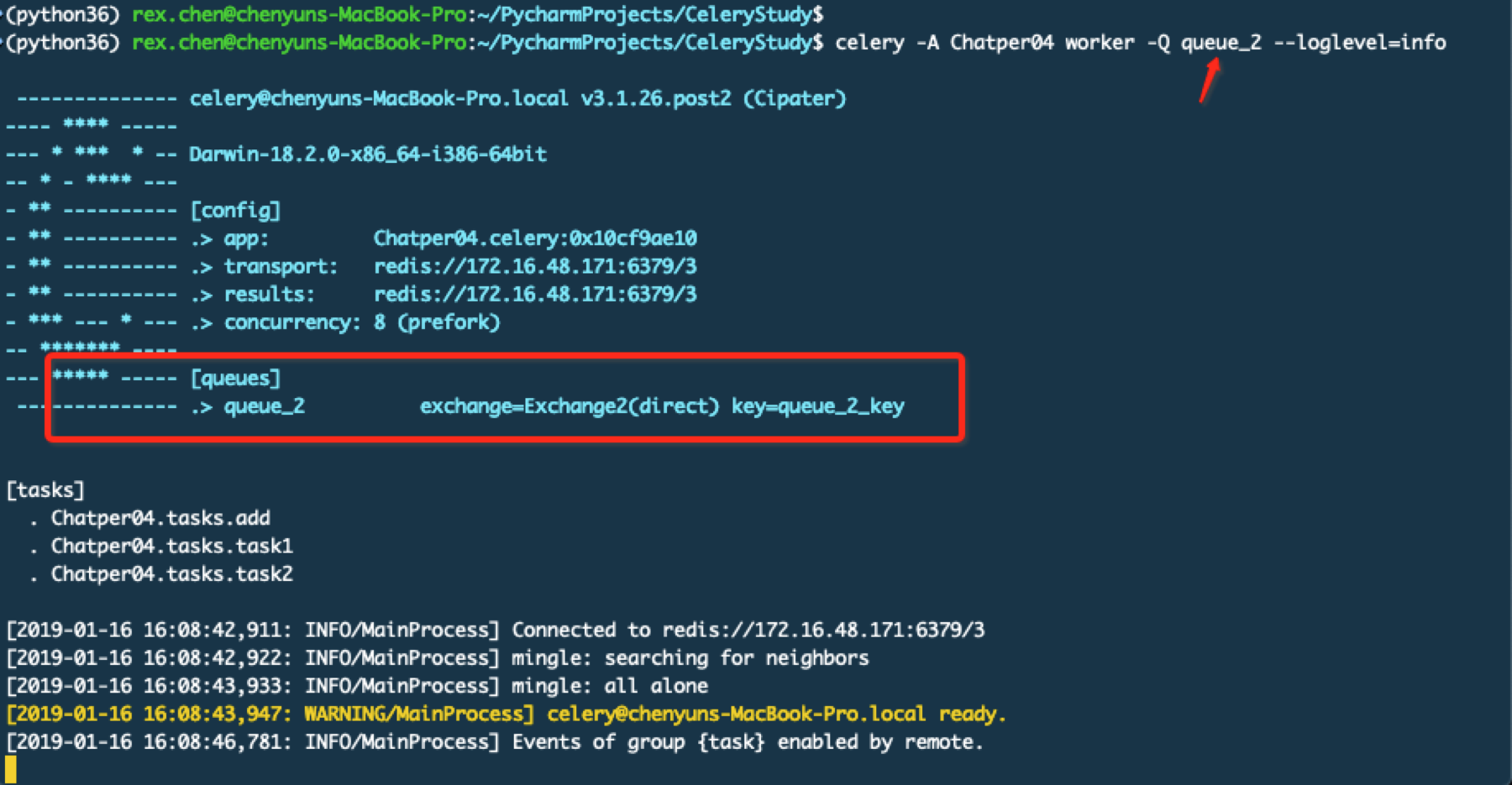Click the yellow WARNING 'ready.' log line
This screenshot has width=1512, height=785.
click(506, 714)
